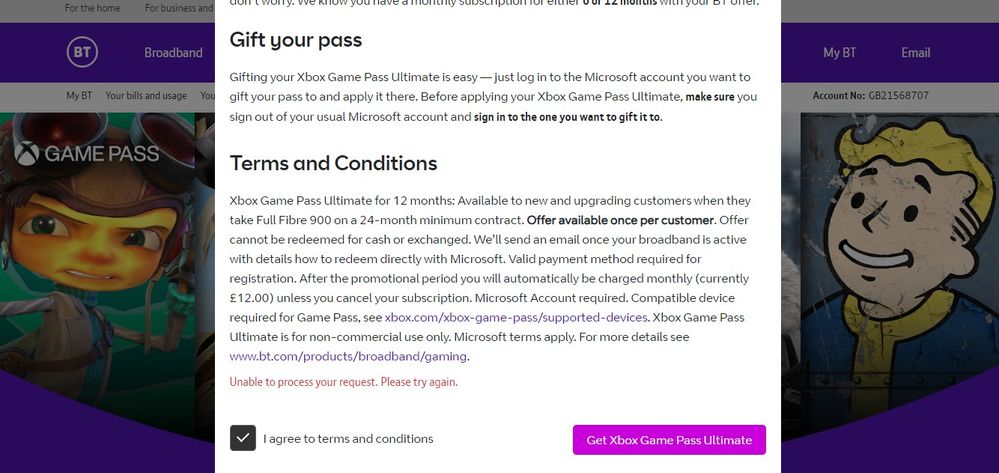The image size is (999, 473).
Task: Follow the www.bt.com/products/broadband/gaming link
Action: pyautogui.click(x=348, y=356)
